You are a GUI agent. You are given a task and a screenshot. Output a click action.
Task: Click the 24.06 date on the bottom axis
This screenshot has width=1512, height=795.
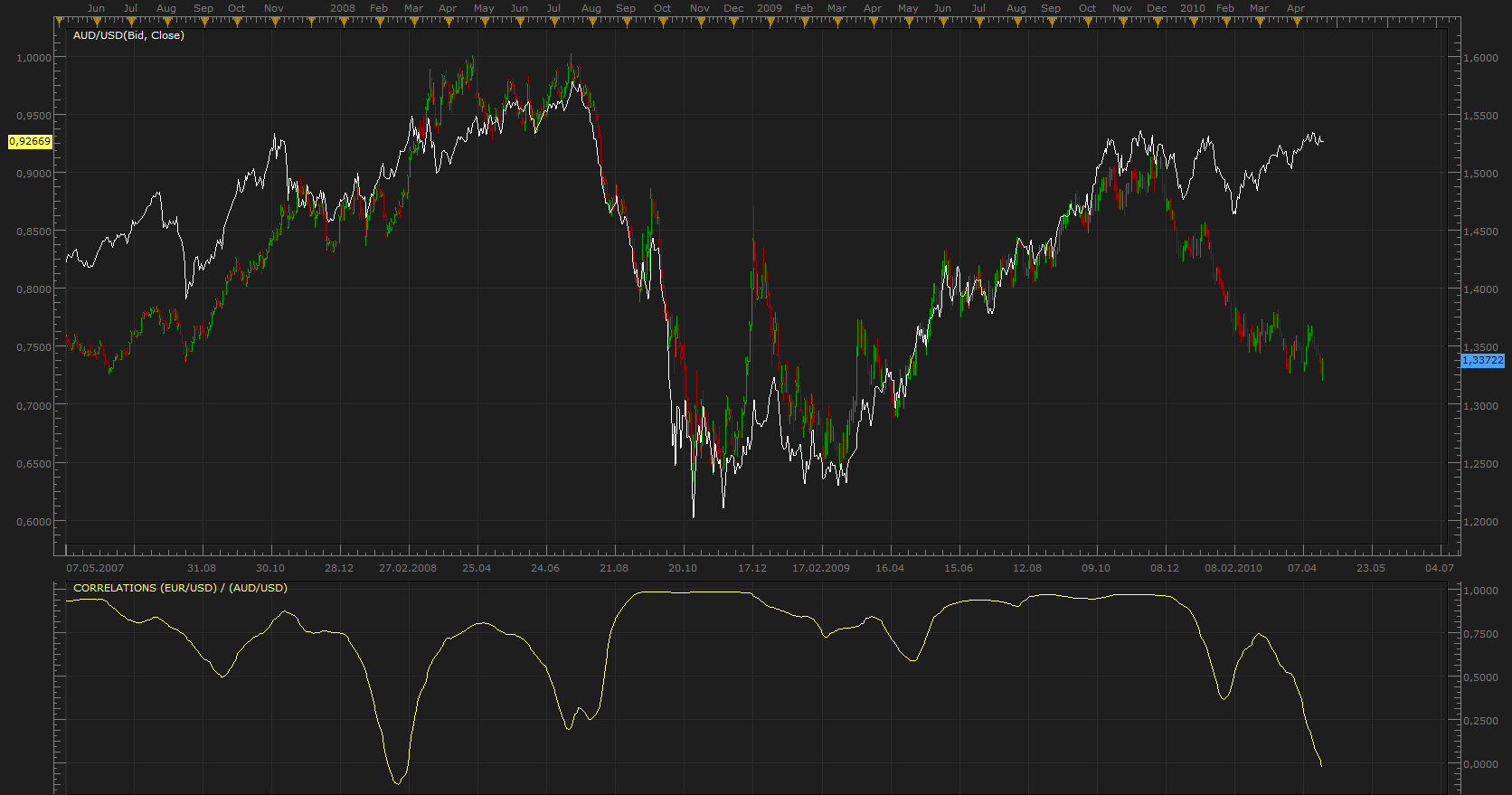pyautogui.click(x=545, y=568)
